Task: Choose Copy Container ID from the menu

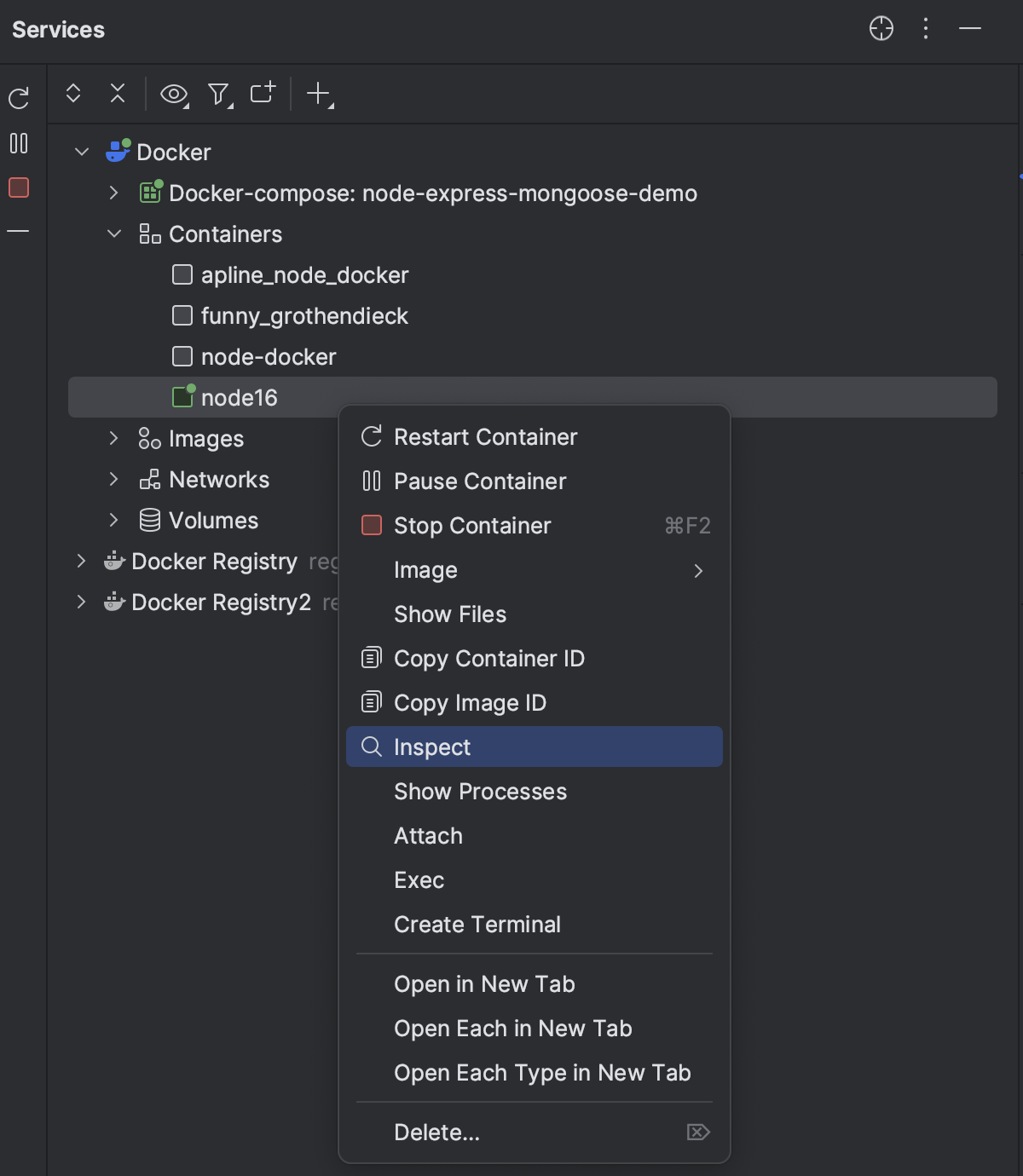Action: coord(488,658)
